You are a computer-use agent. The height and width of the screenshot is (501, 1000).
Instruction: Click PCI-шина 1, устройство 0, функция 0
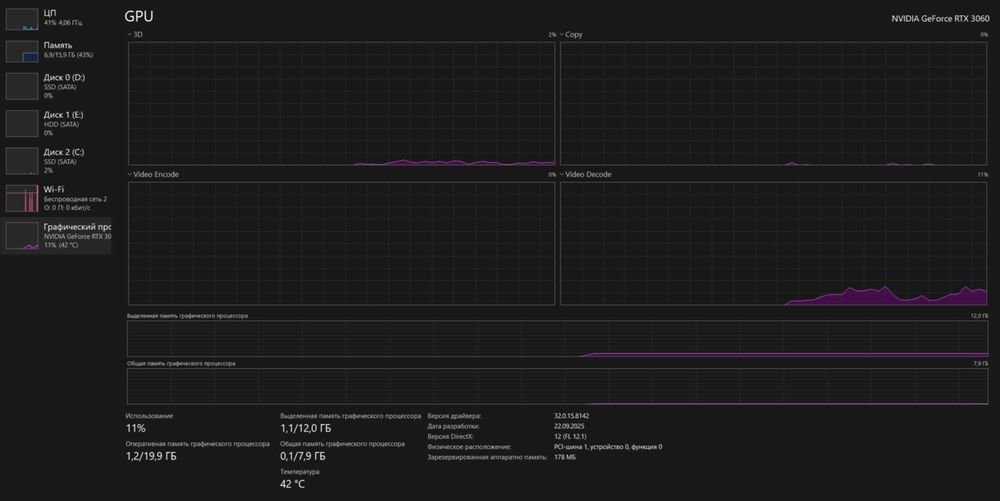tap(608, 447)
